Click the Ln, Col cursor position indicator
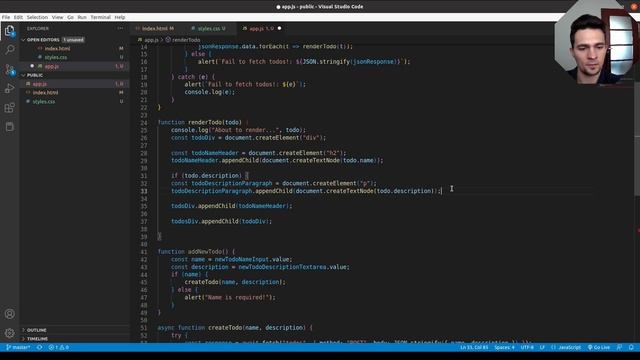The width and height of the screenshot is (640, 360). [x=474, y=347]
